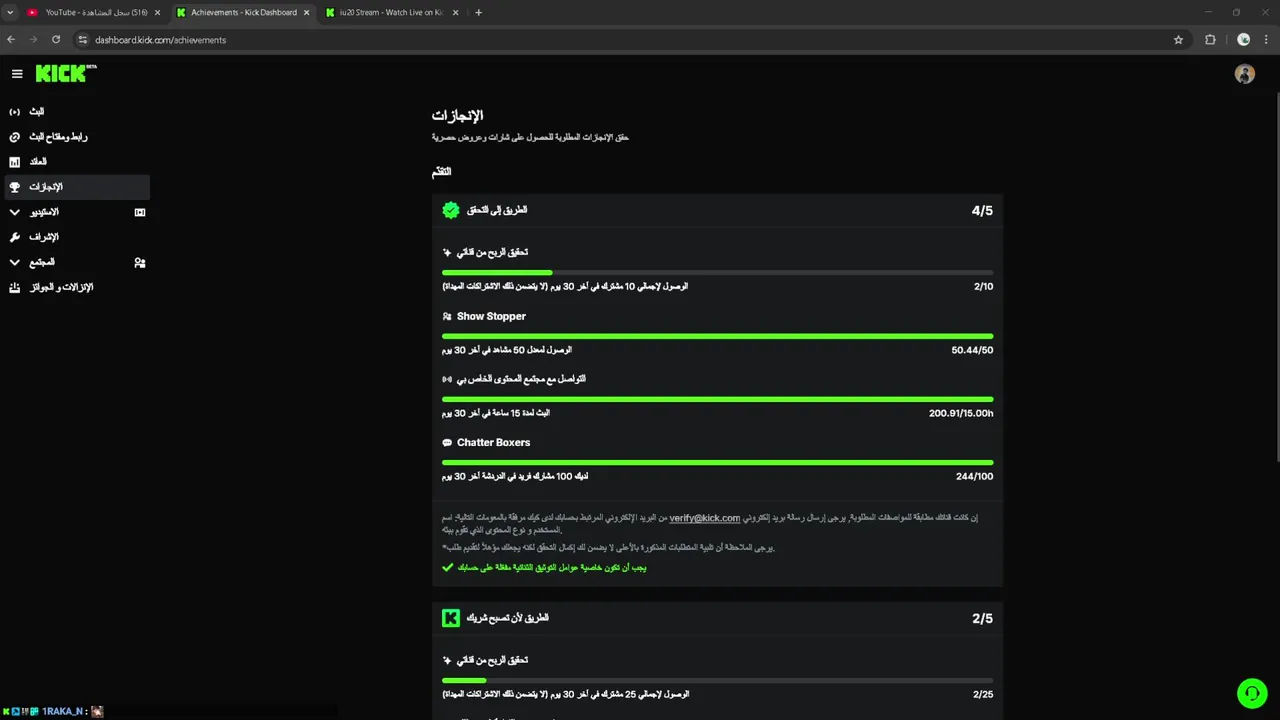Select the achievements trophy icon in sidebar
The image size is (1280, 720).
(x=14, y=187)
